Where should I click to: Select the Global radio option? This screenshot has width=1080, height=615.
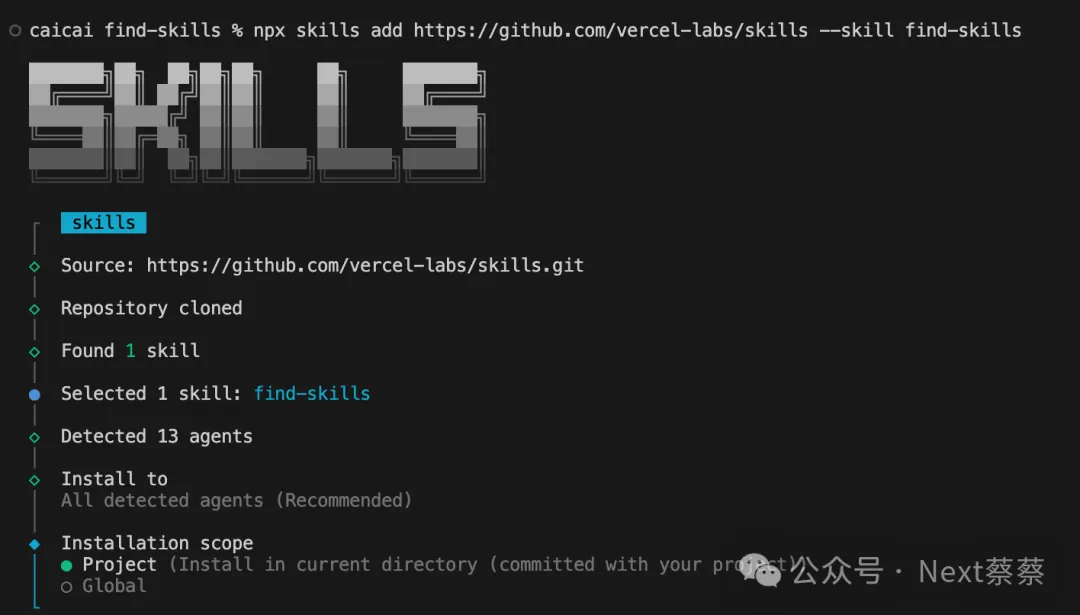[x=66, y=587]
